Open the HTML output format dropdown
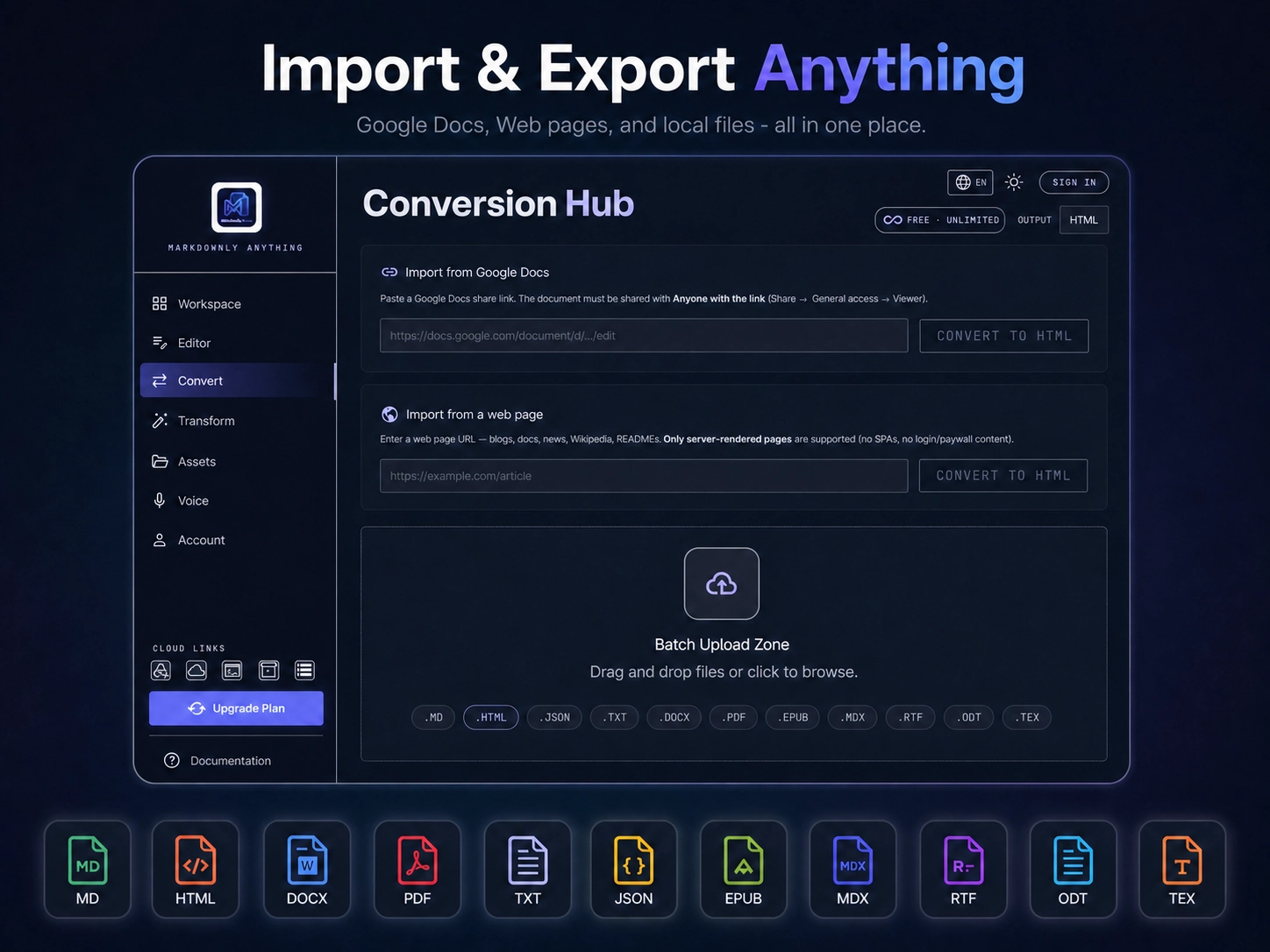Image resolution: width=1270 pixels, height=952 pixels. coord(1083,220)
